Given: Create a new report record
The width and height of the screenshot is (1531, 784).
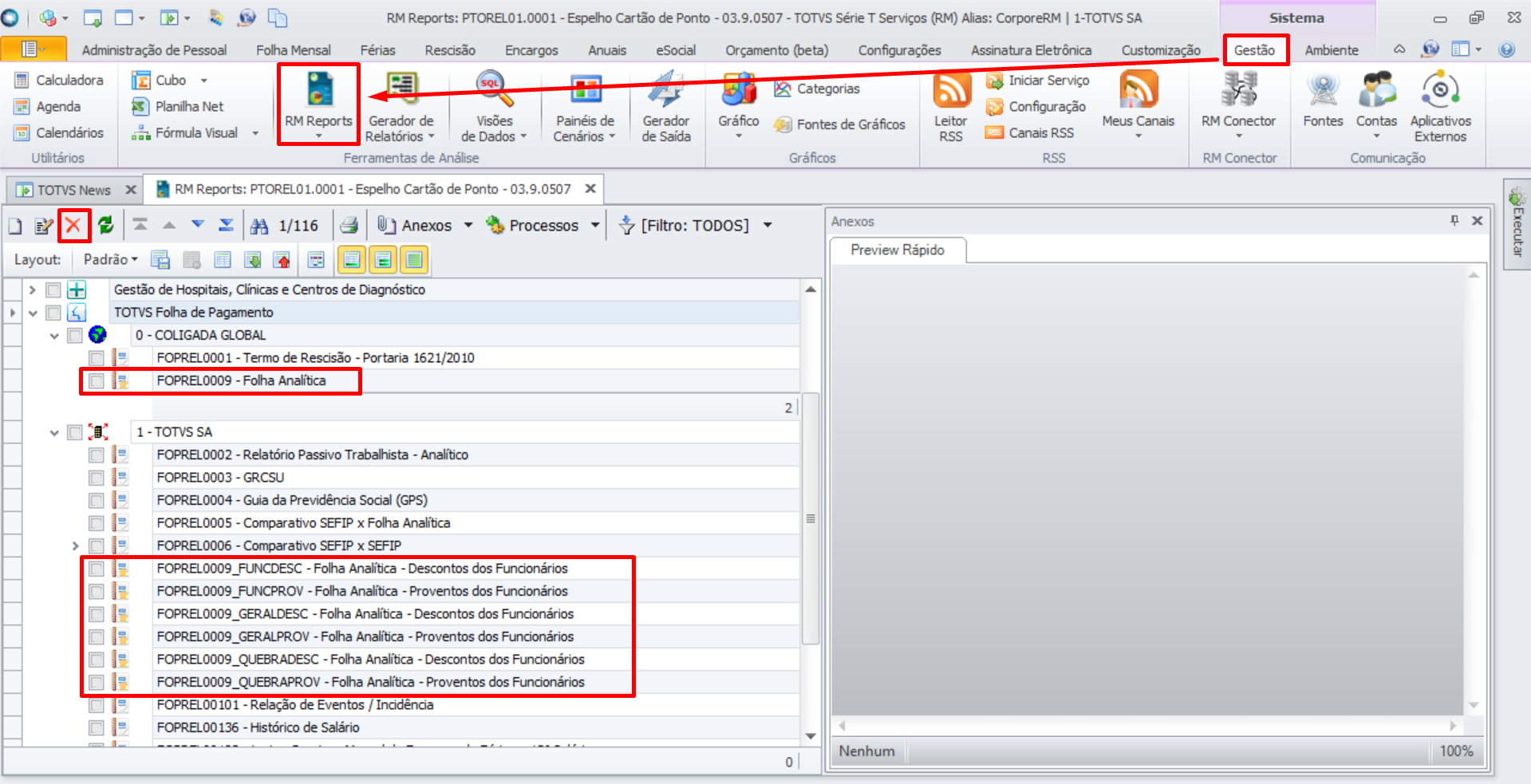Looking at the screenshot, I should click(x=15, y=226).
